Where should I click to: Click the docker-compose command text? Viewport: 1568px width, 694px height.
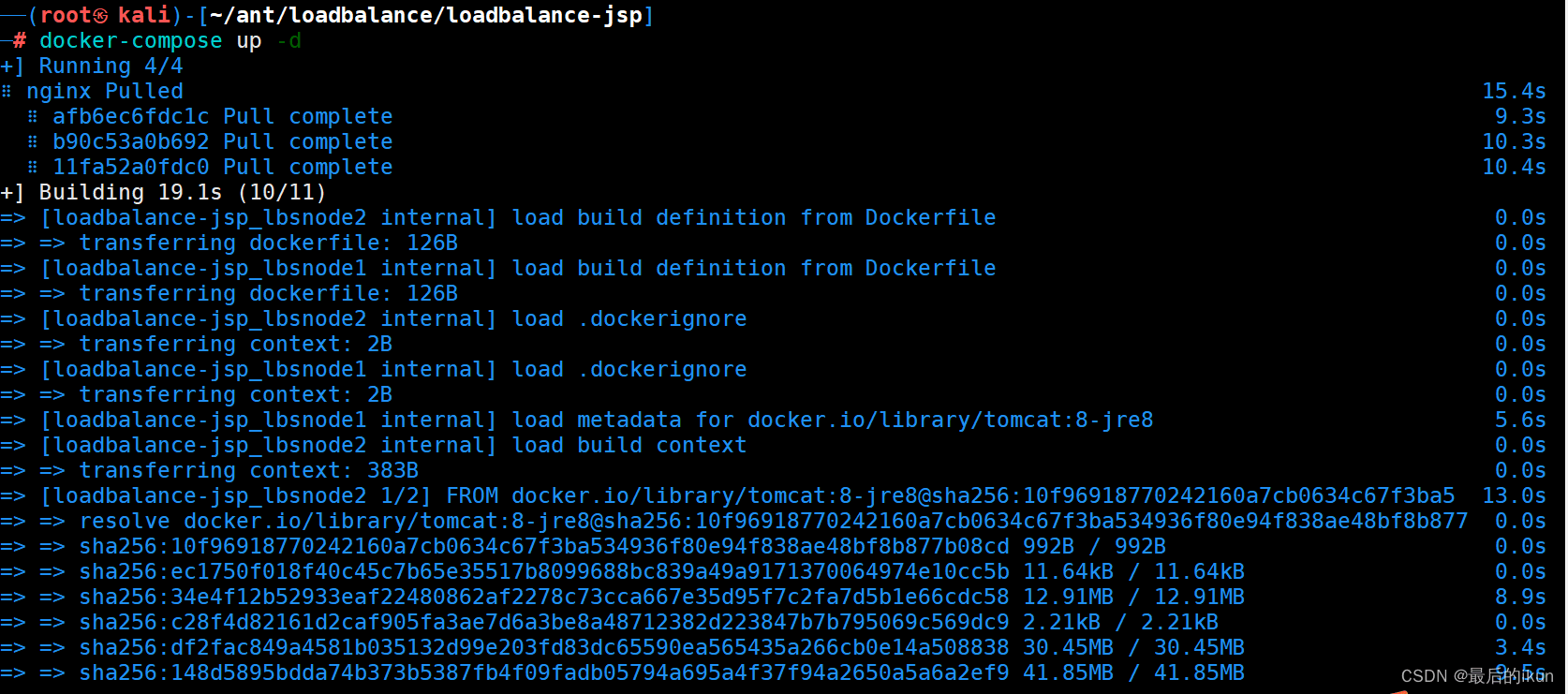(x=130, y=40)
